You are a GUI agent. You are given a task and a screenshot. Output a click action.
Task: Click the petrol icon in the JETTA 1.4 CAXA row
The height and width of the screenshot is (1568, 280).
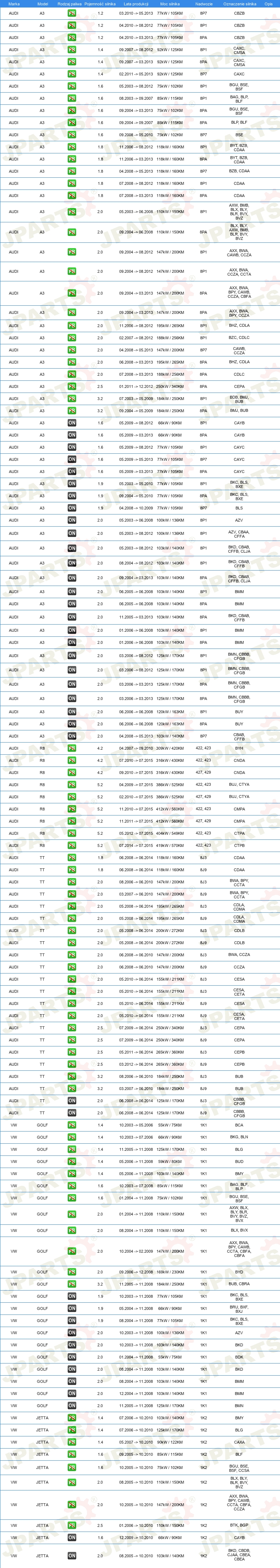click(x=72, y=1442)
